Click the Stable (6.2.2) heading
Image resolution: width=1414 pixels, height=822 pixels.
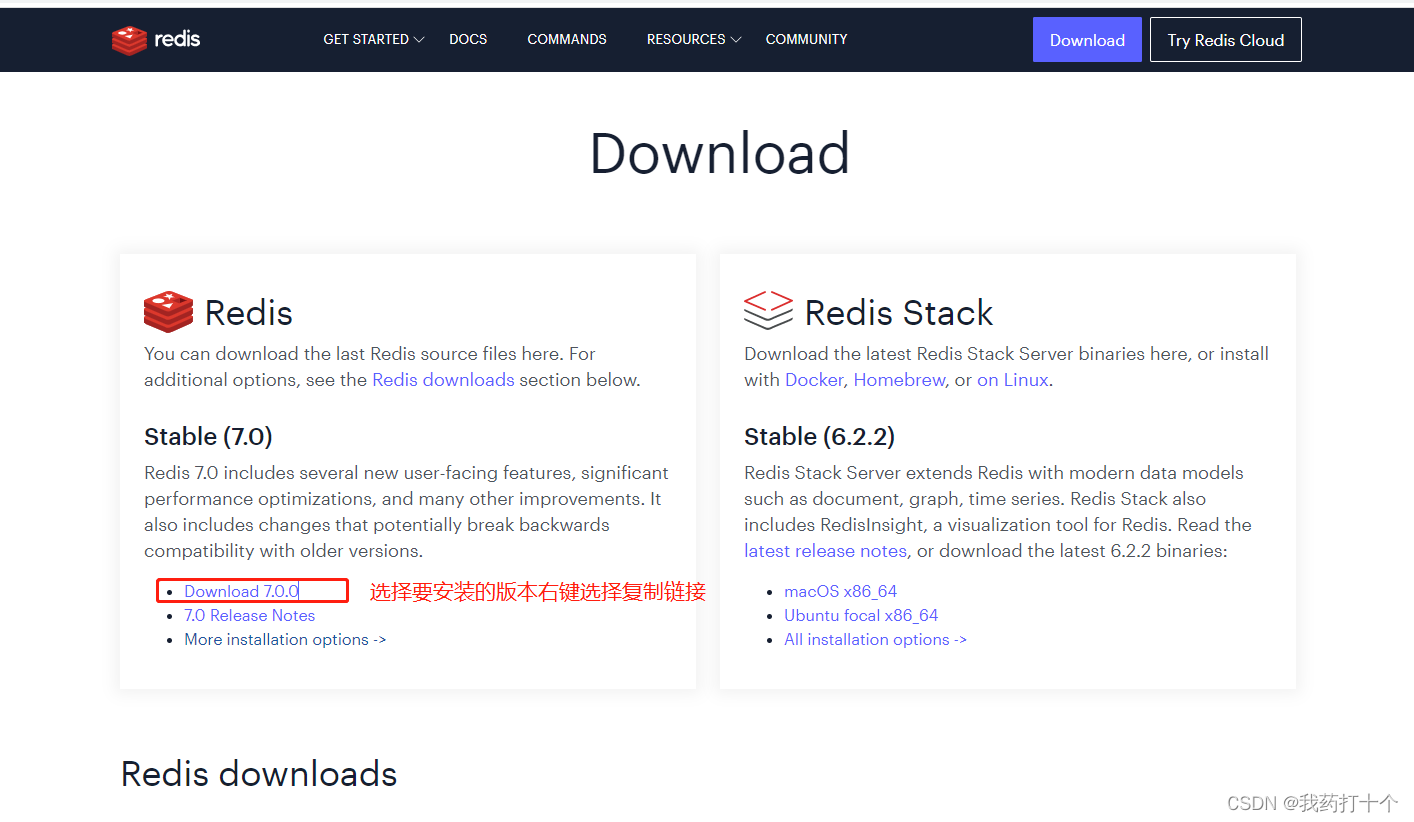[x=819, y=437]
